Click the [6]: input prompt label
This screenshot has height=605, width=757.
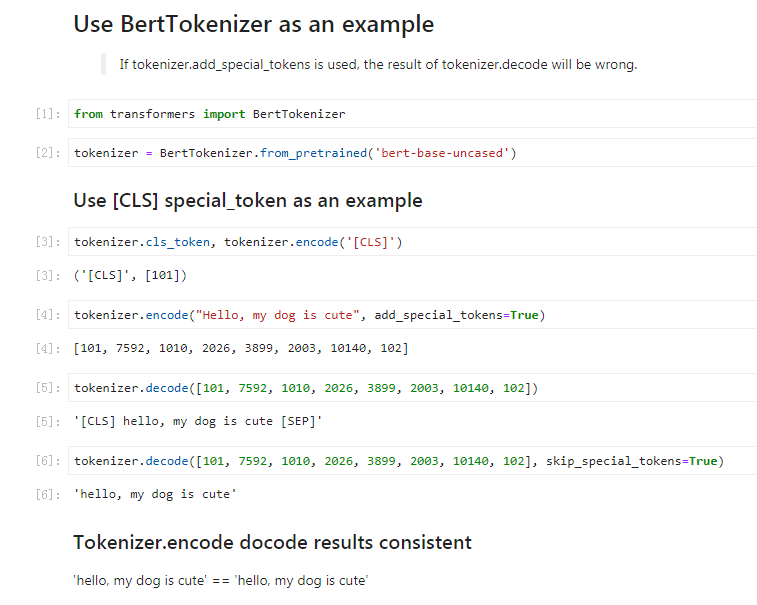pos(48,461)
